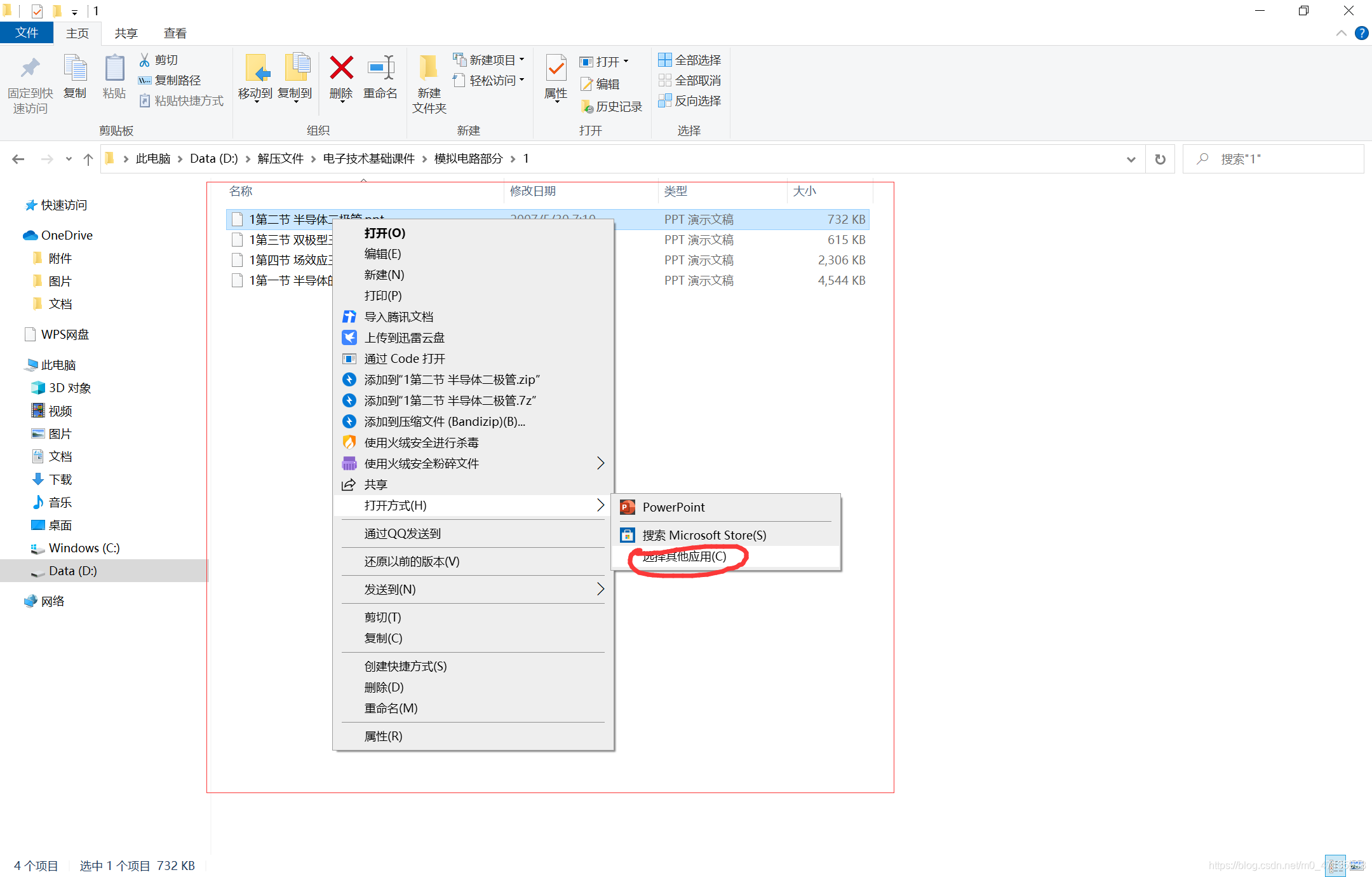Click the search box for folder 1
This screenshot has height=877, width=1372.
[x=1273, y=159]
